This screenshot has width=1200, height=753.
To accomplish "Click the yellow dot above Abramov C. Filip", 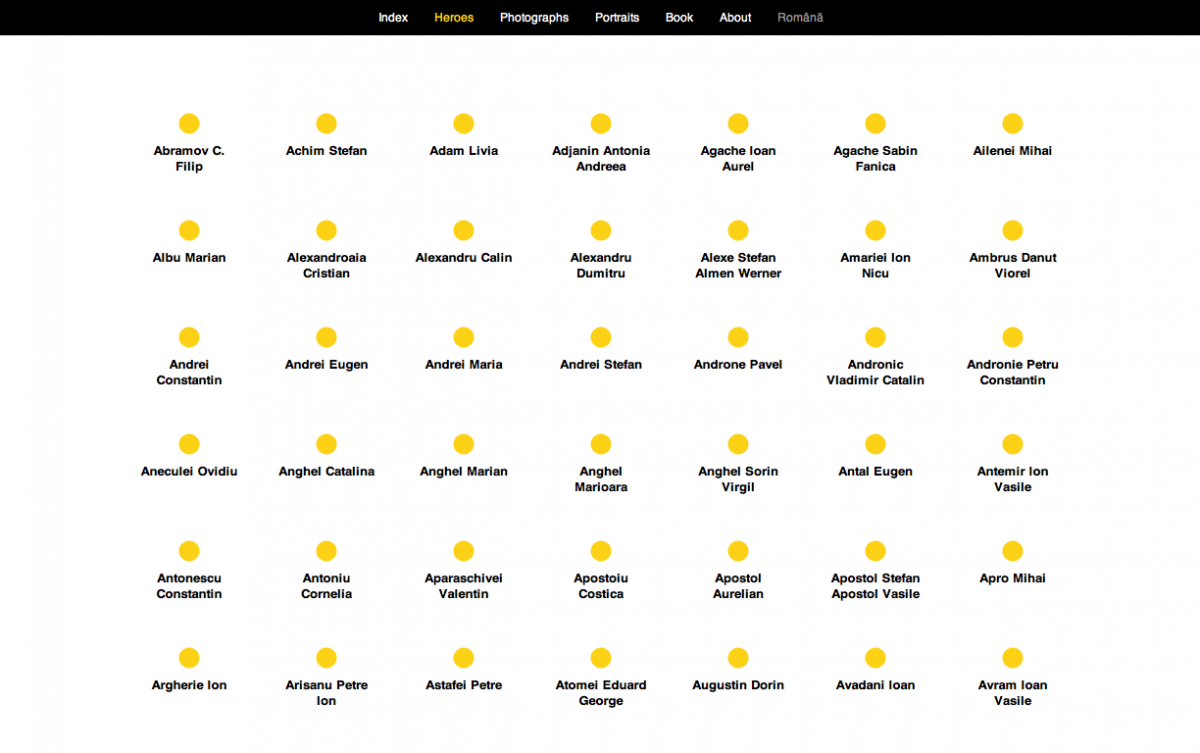I will click(189, 123).
